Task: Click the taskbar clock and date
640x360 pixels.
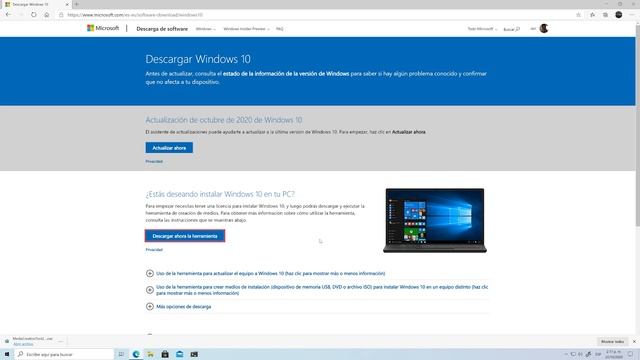Action: point(613,354)
